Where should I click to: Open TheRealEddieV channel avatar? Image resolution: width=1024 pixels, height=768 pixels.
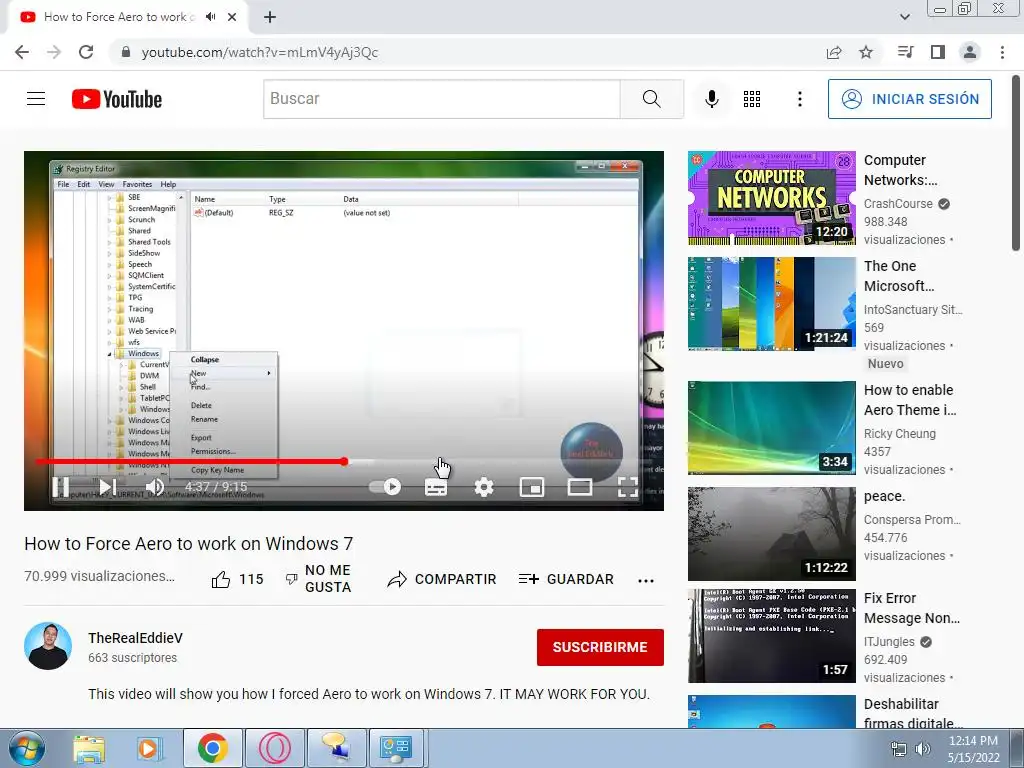coord(48,646)
